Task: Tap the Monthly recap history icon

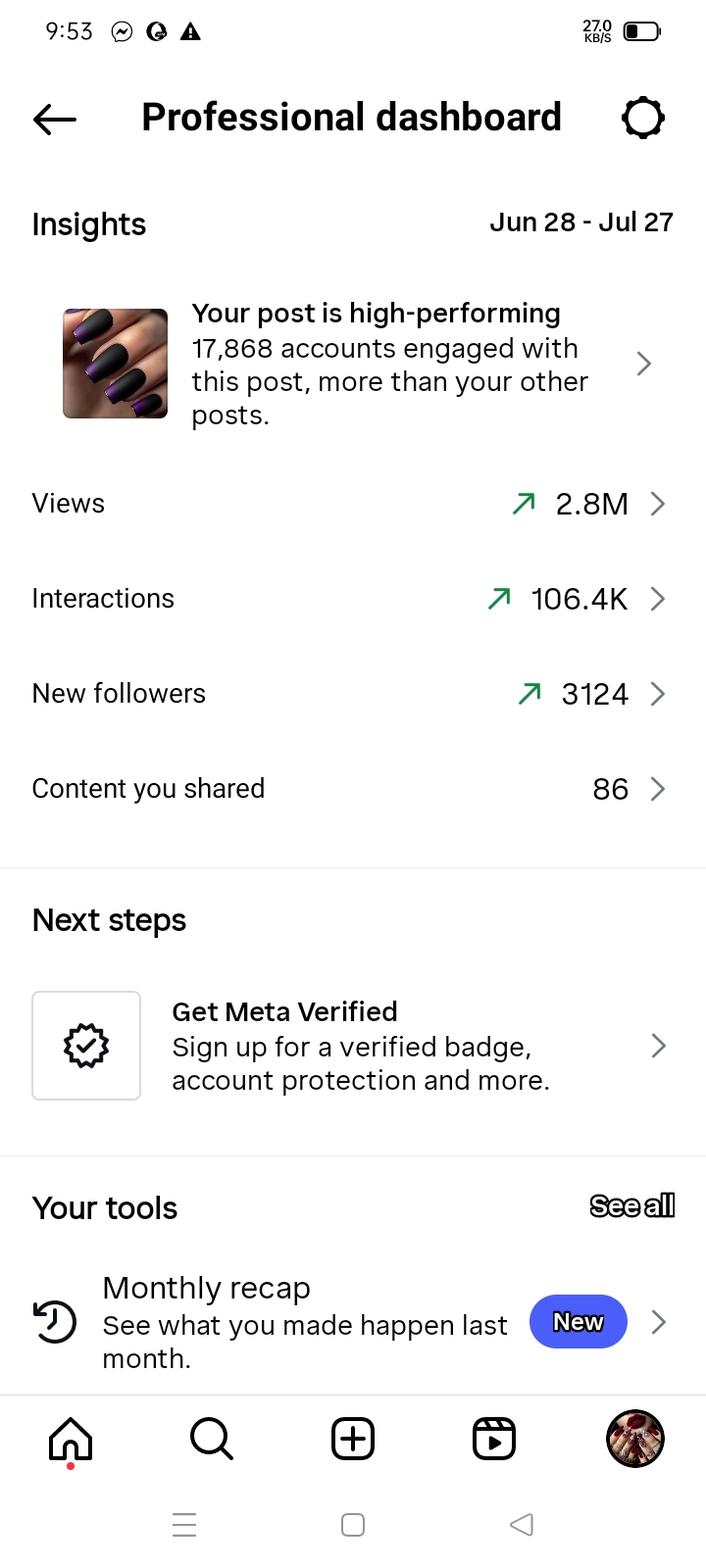Action: pos(55,1321)
